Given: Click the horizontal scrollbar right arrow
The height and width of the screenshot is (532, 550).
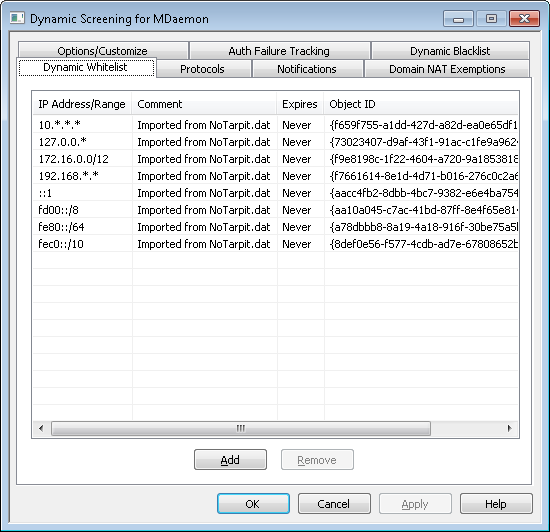Looking at the screenshot, I should coord(510,428).
